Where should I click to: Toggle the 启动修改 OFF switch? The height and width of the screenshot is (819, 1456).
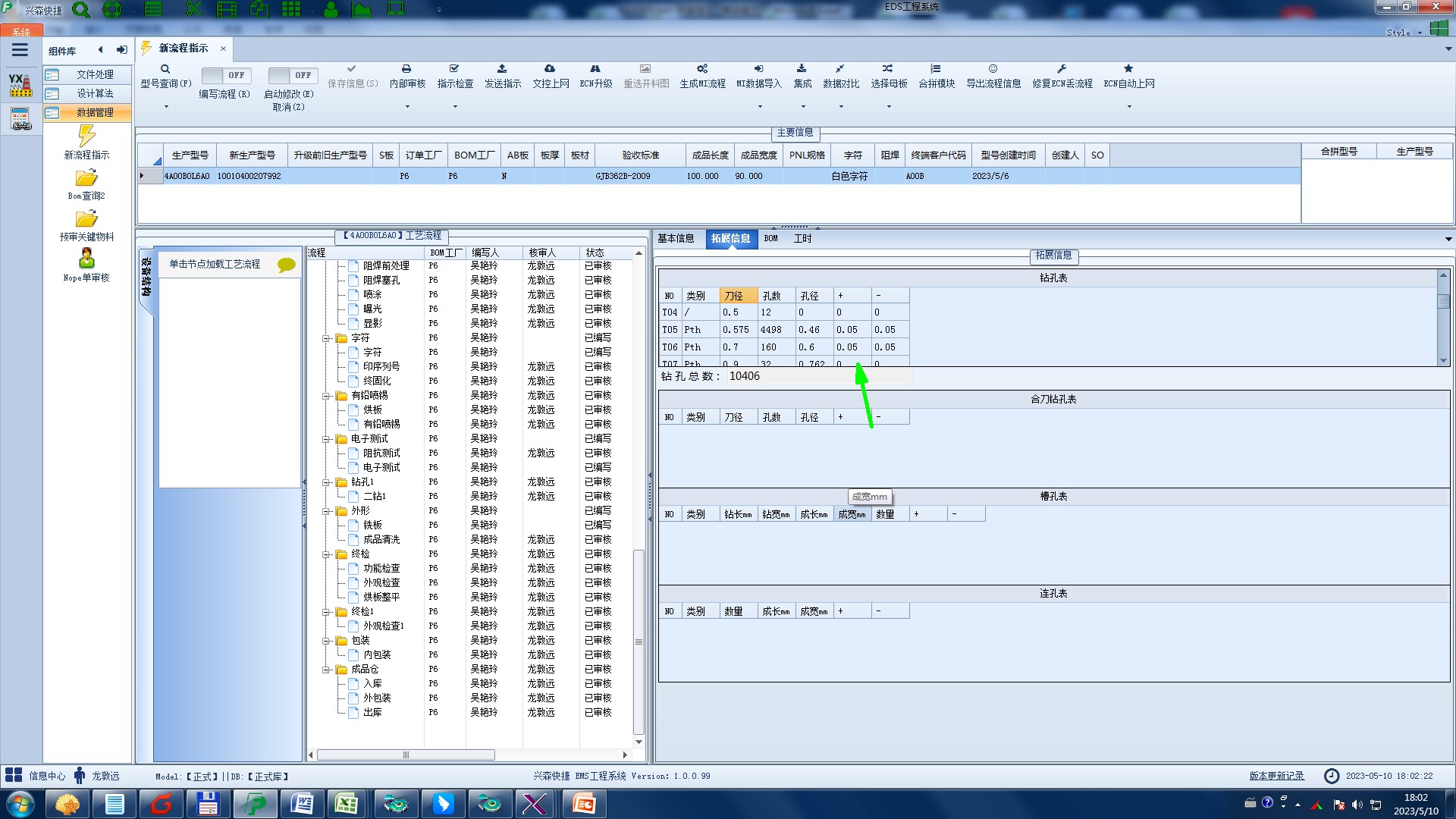(293, 75)
